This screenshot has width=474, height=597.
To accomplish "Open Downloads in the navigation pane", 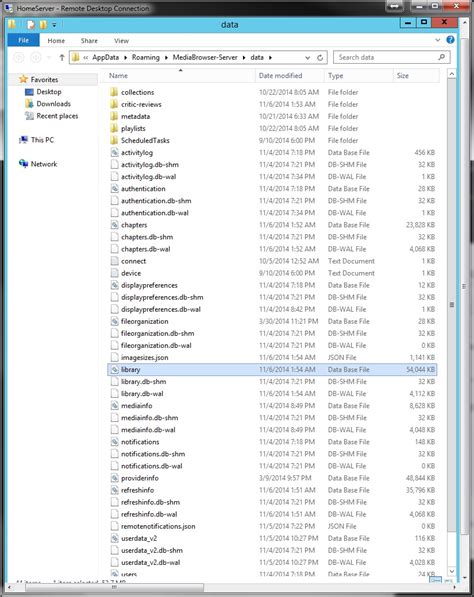I will [53, 104].
